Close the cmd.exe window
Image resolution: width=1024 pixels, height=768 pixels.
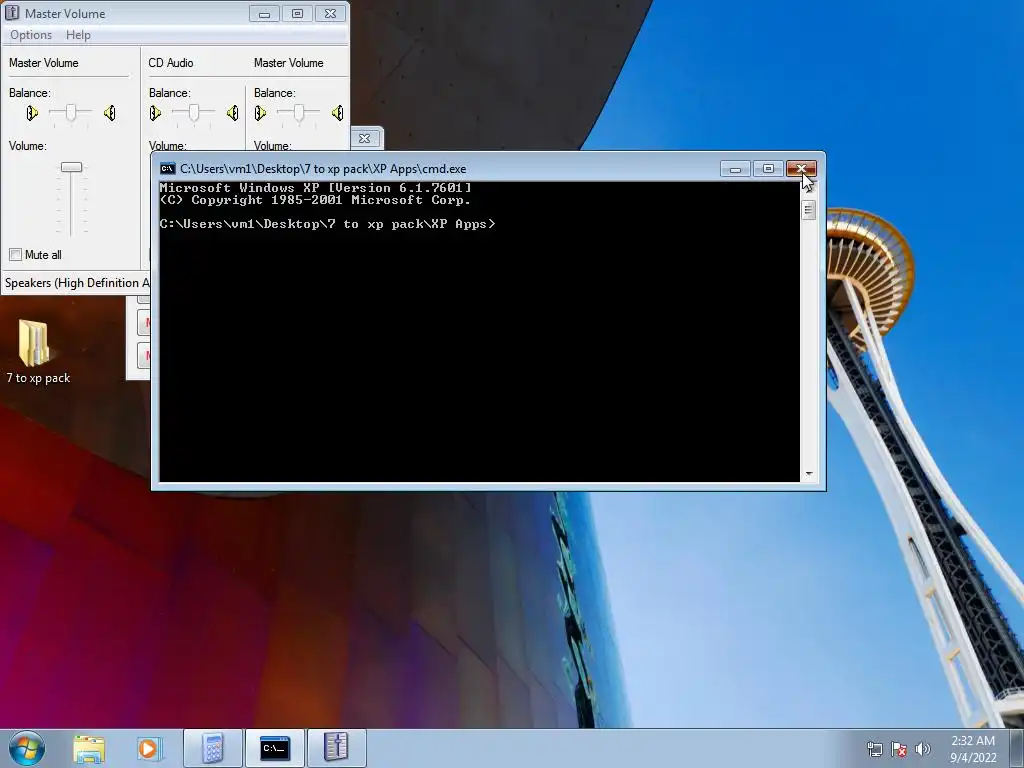(801, 169)
